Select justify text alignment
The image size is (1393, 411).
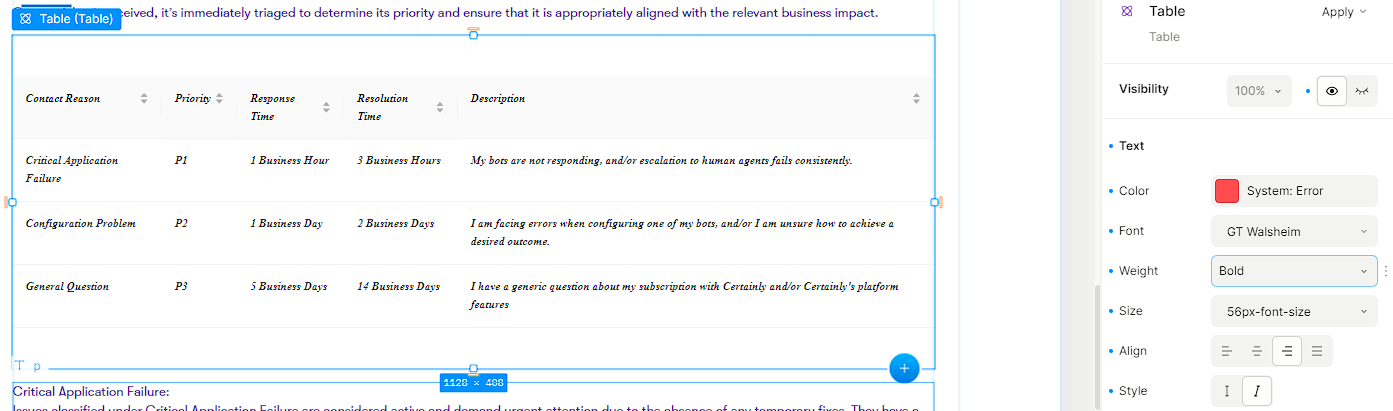(1317, 351)
